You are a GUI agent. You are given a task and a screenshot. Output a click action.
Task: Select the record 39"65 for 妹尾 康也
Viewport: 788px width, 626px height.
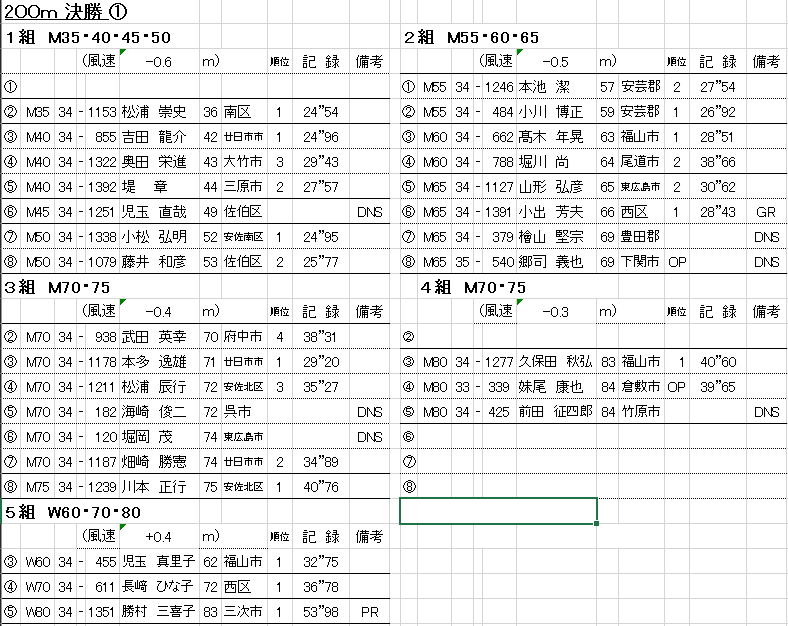[717, 387]
